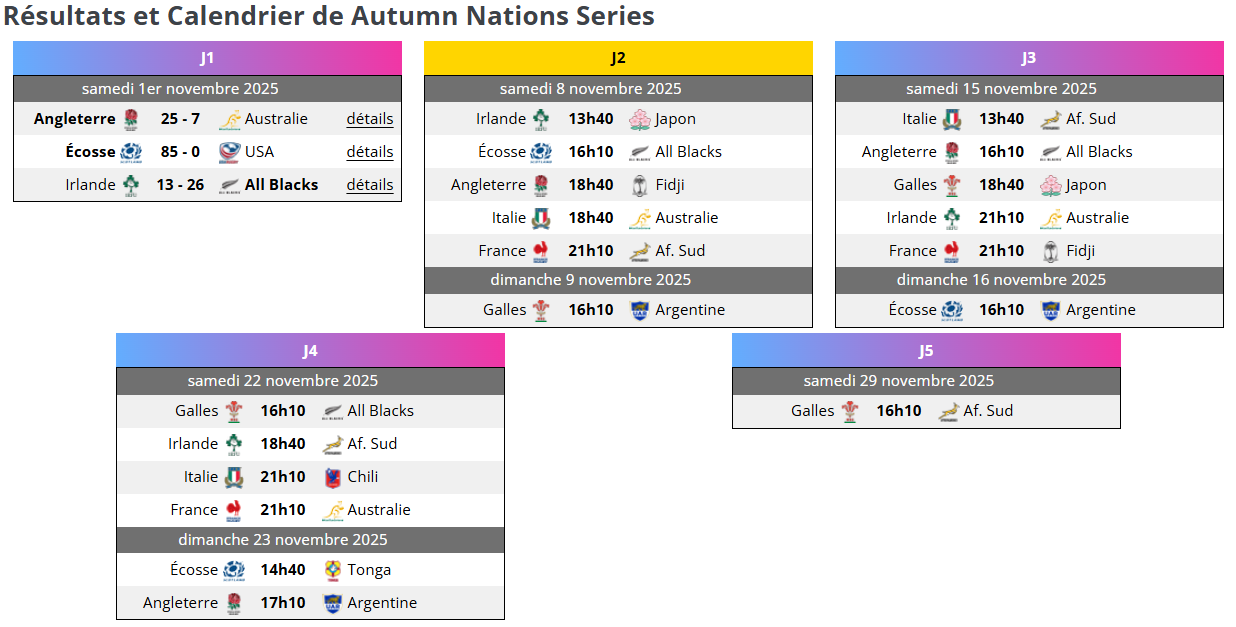The height and width of the screenshot is (627, 1236).
Task: Click the USA rugby logo in J1
Action: pyautogui.click(x=230, y=152)
